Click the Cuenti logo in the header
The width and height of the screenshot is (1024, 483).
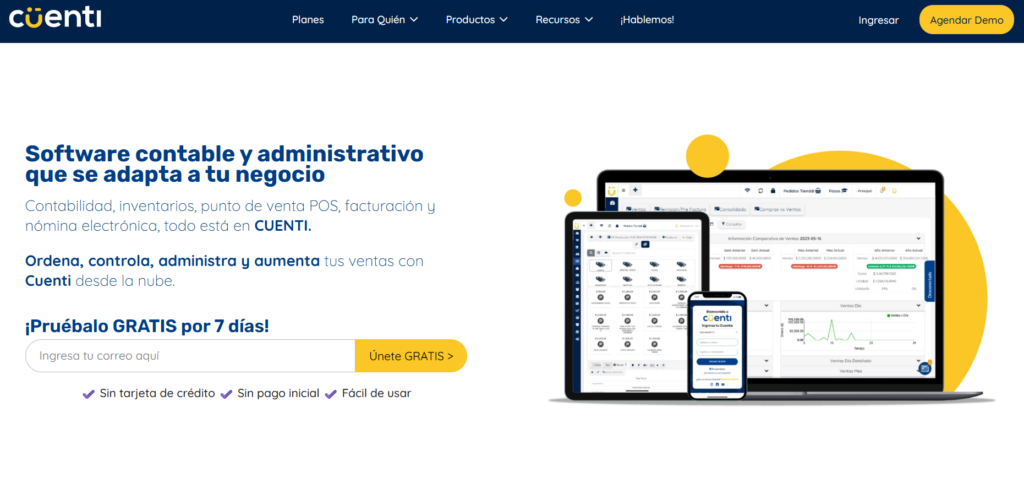[x=55, y=18]
